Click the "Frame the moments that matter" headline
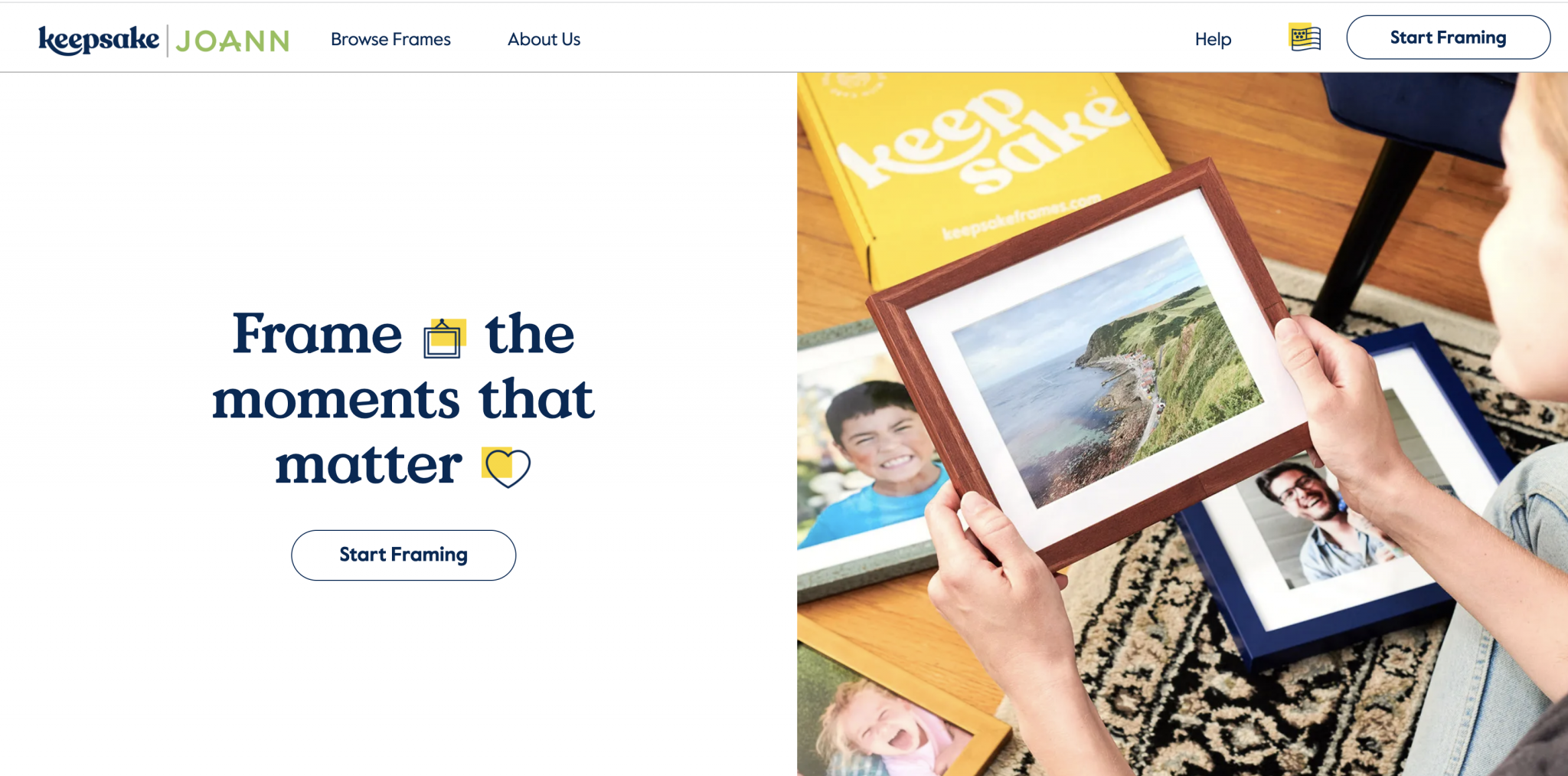Image resolution: width=1568 pixels, height=776 pixels. (x=403, y=398)
